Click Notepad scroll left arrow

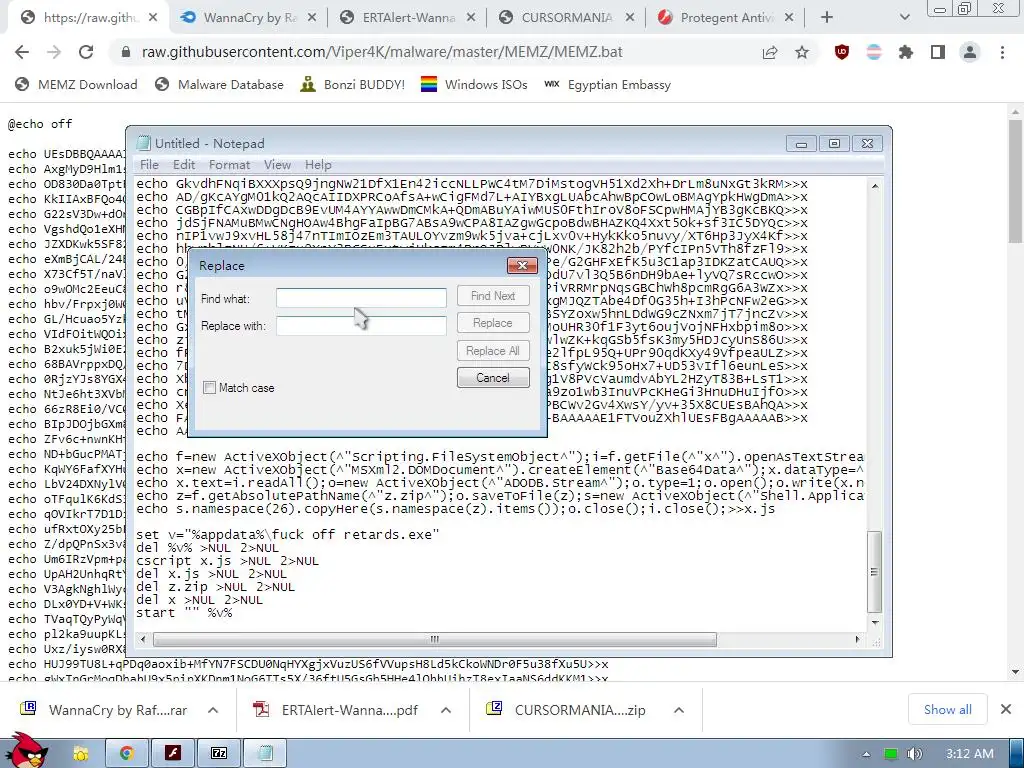[142, 639]
